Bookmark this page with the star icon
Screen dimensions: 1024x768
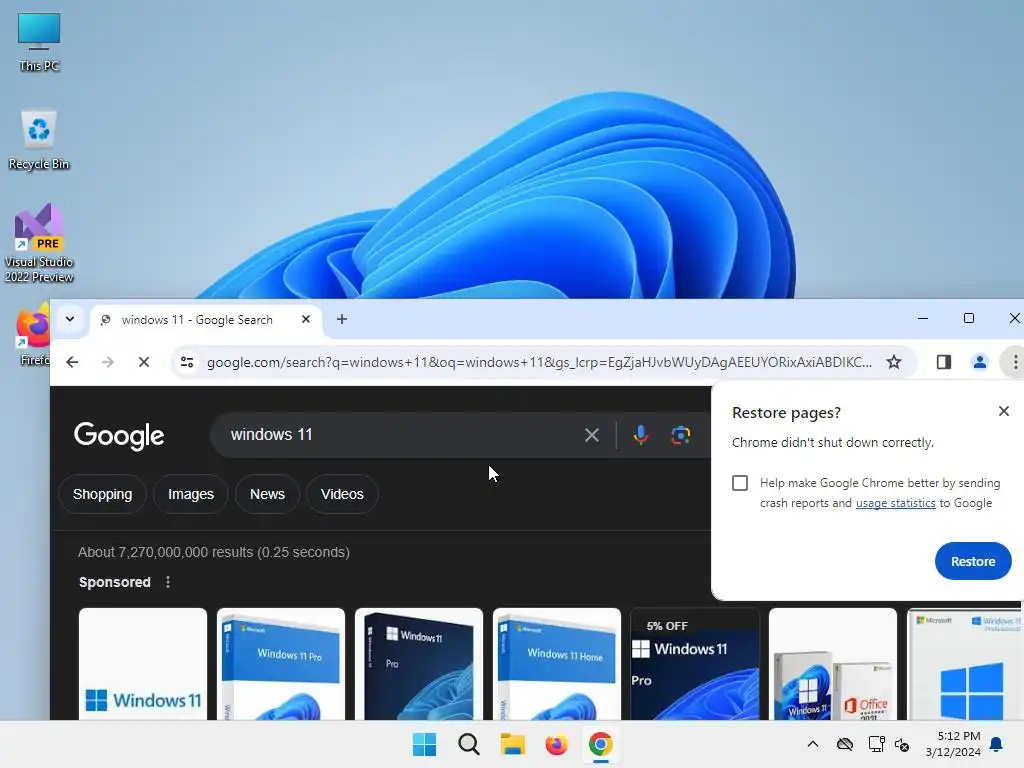(x=894, y=362)
